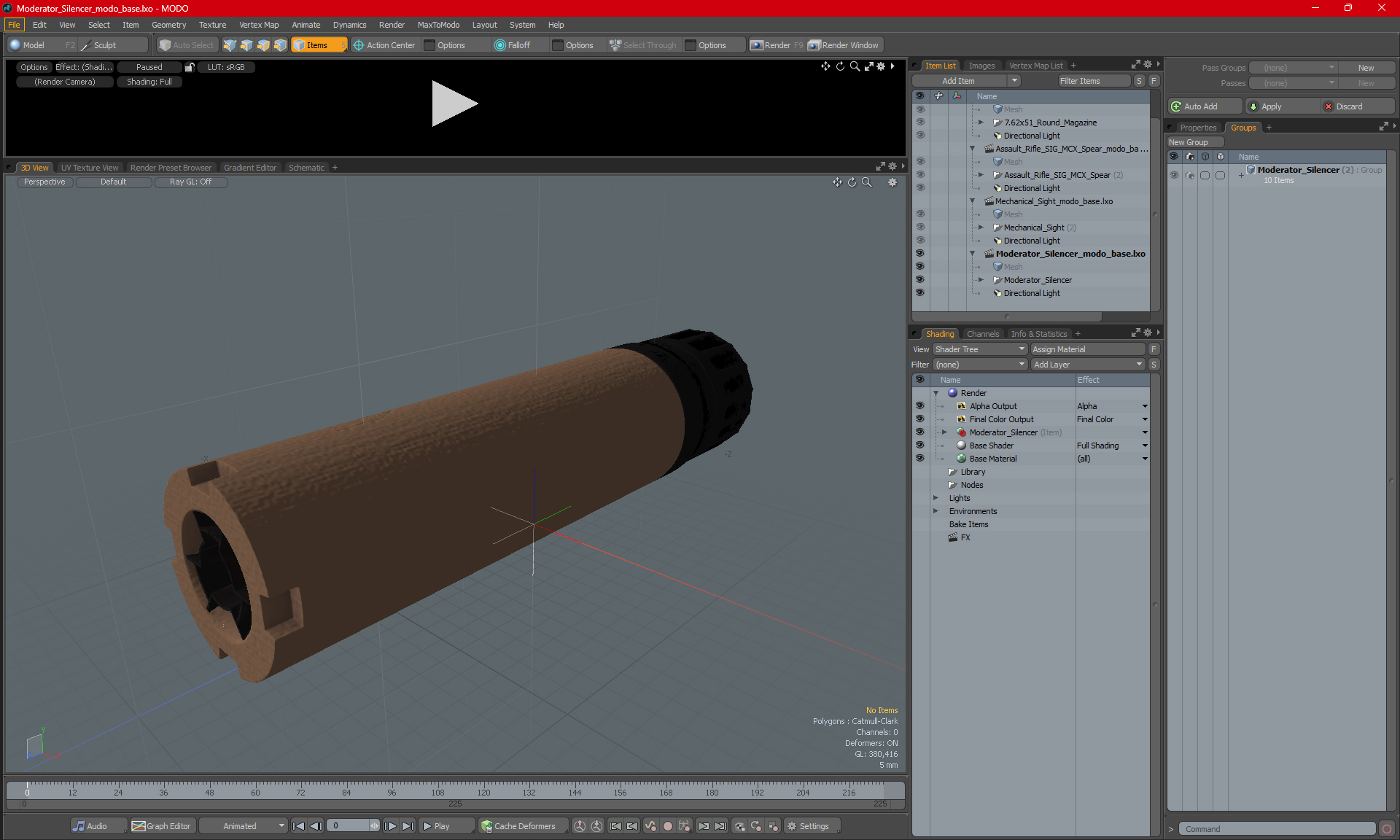The image size is (1400, 840).
Task: Click the New Group button
Action: [1194, 142]
